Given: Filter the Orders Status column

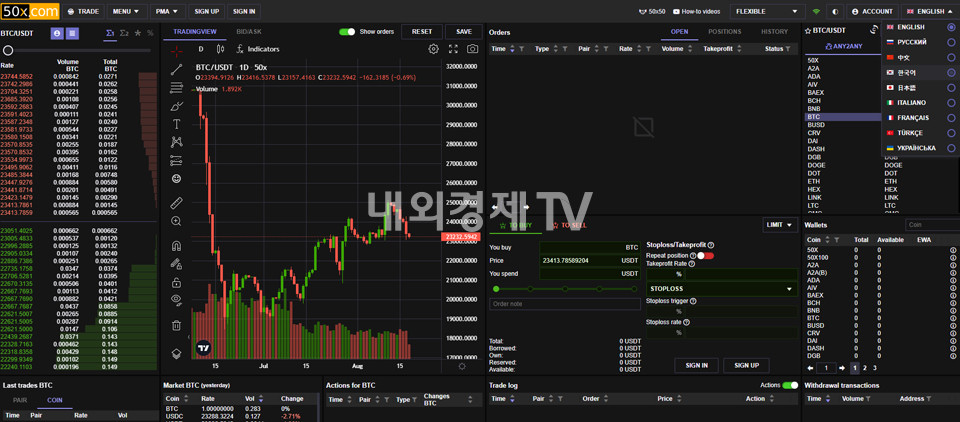Looking at the screenshot, I should 789,48.
